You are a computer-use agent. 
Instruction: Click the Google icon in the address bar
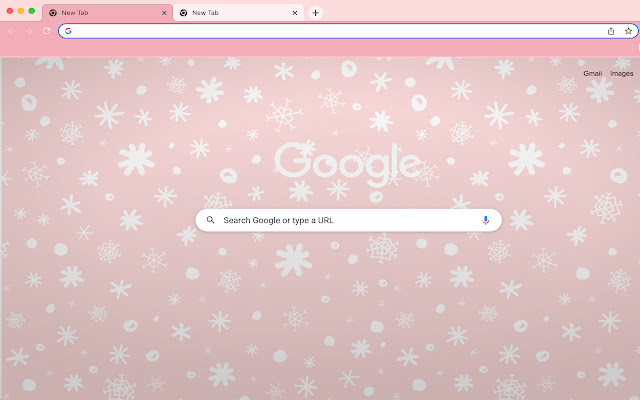[x=68, y=31]
